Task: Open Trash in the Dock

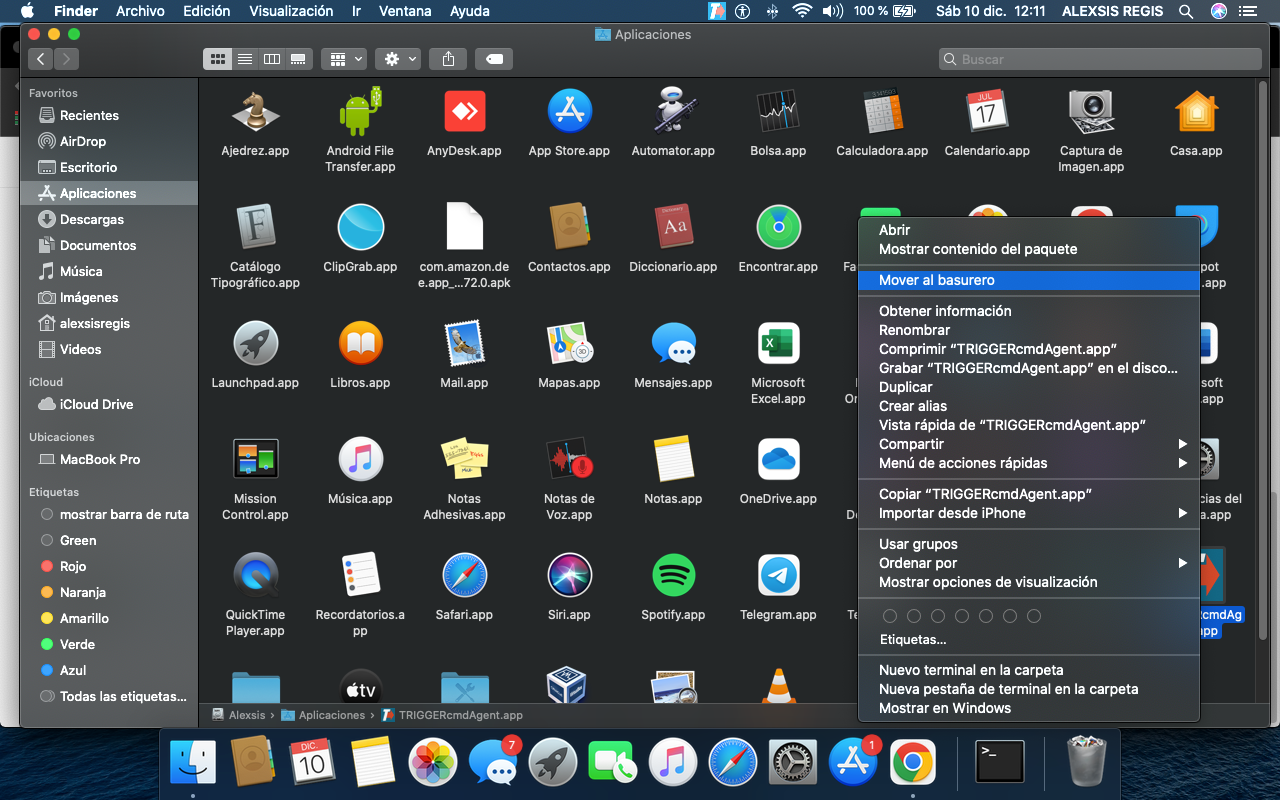Action: coord(1087,763)
